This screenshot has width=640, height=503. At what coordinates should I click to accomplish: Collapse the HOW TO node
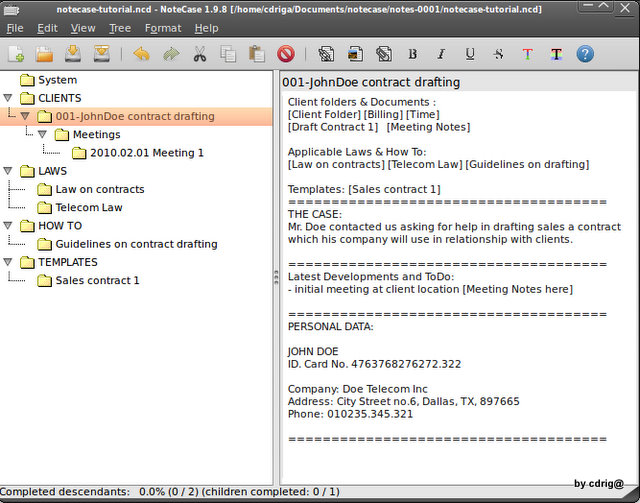8,225
